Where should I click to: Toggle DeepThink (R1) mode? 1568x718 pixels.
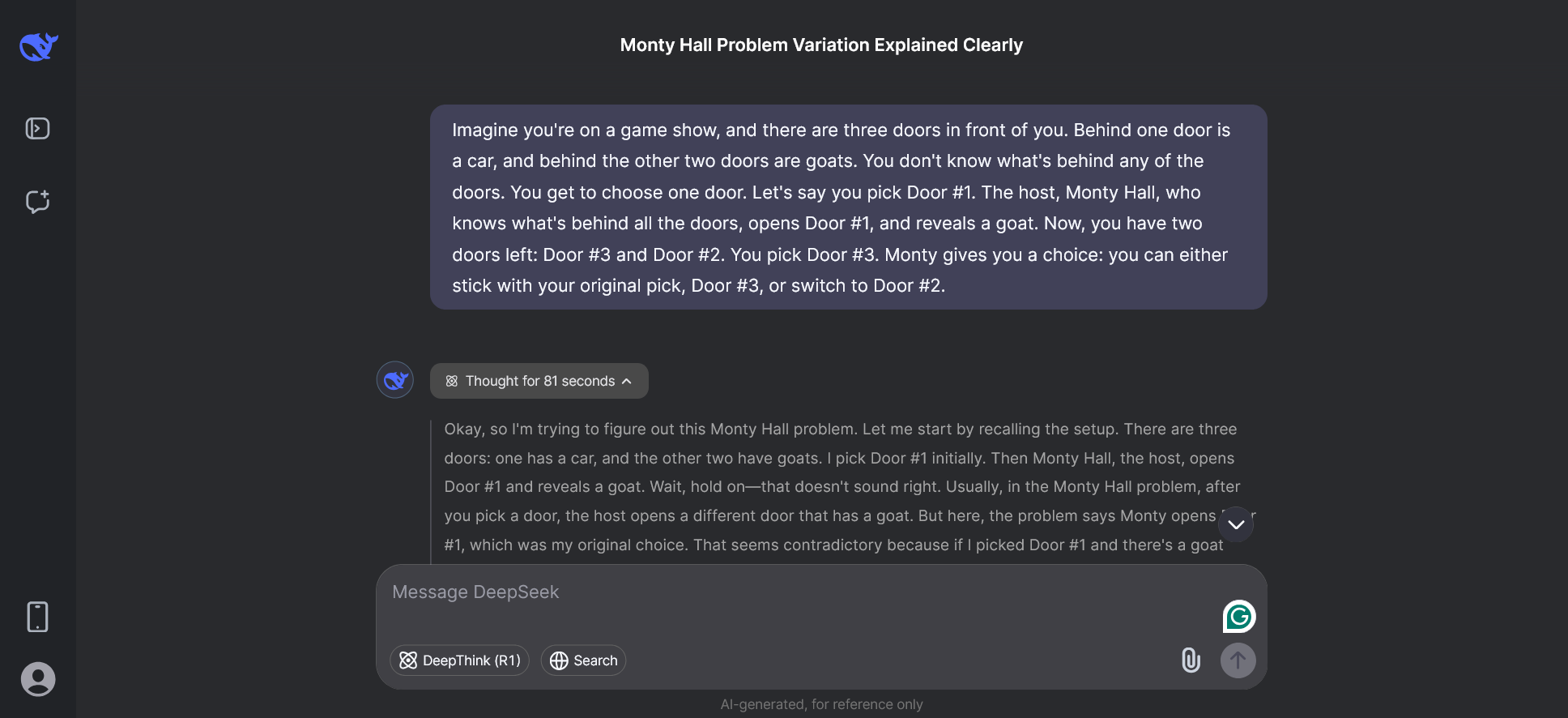coord(459,660)
